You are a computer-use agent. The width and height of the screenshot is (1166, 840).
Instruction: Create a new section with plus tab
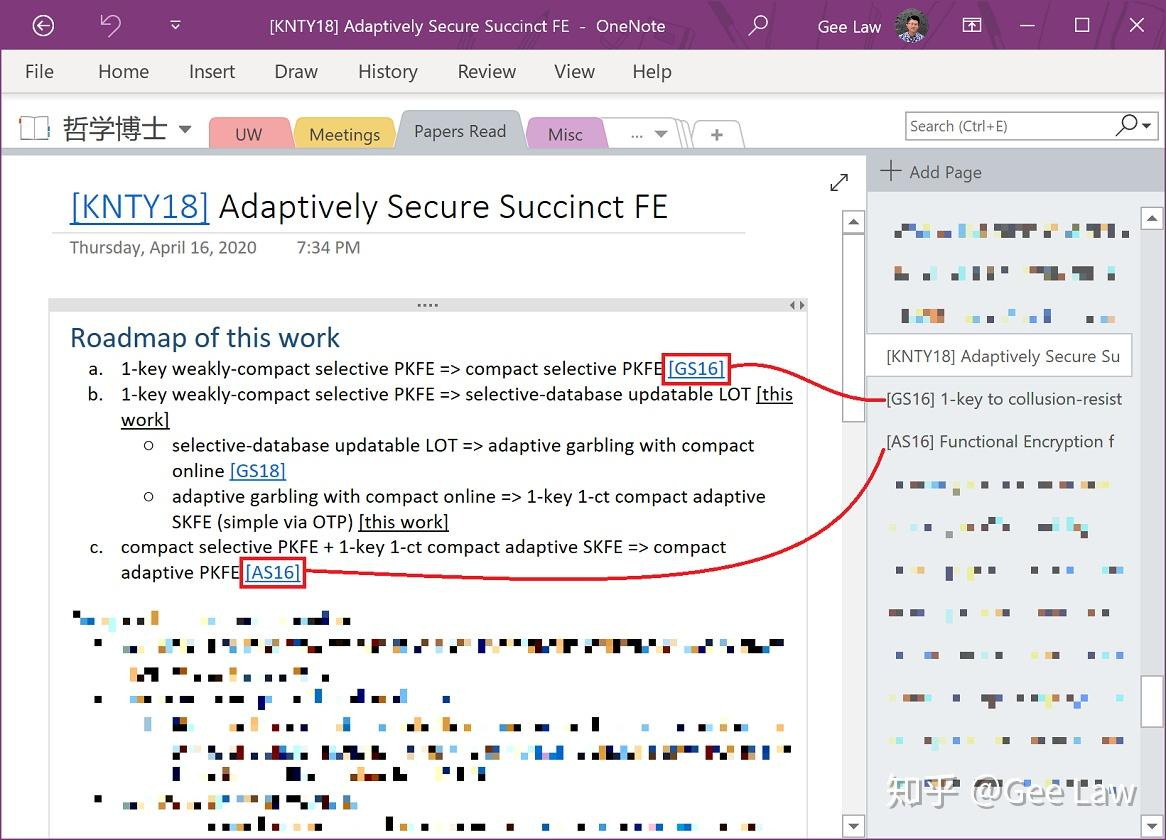(x=716, y=134)
